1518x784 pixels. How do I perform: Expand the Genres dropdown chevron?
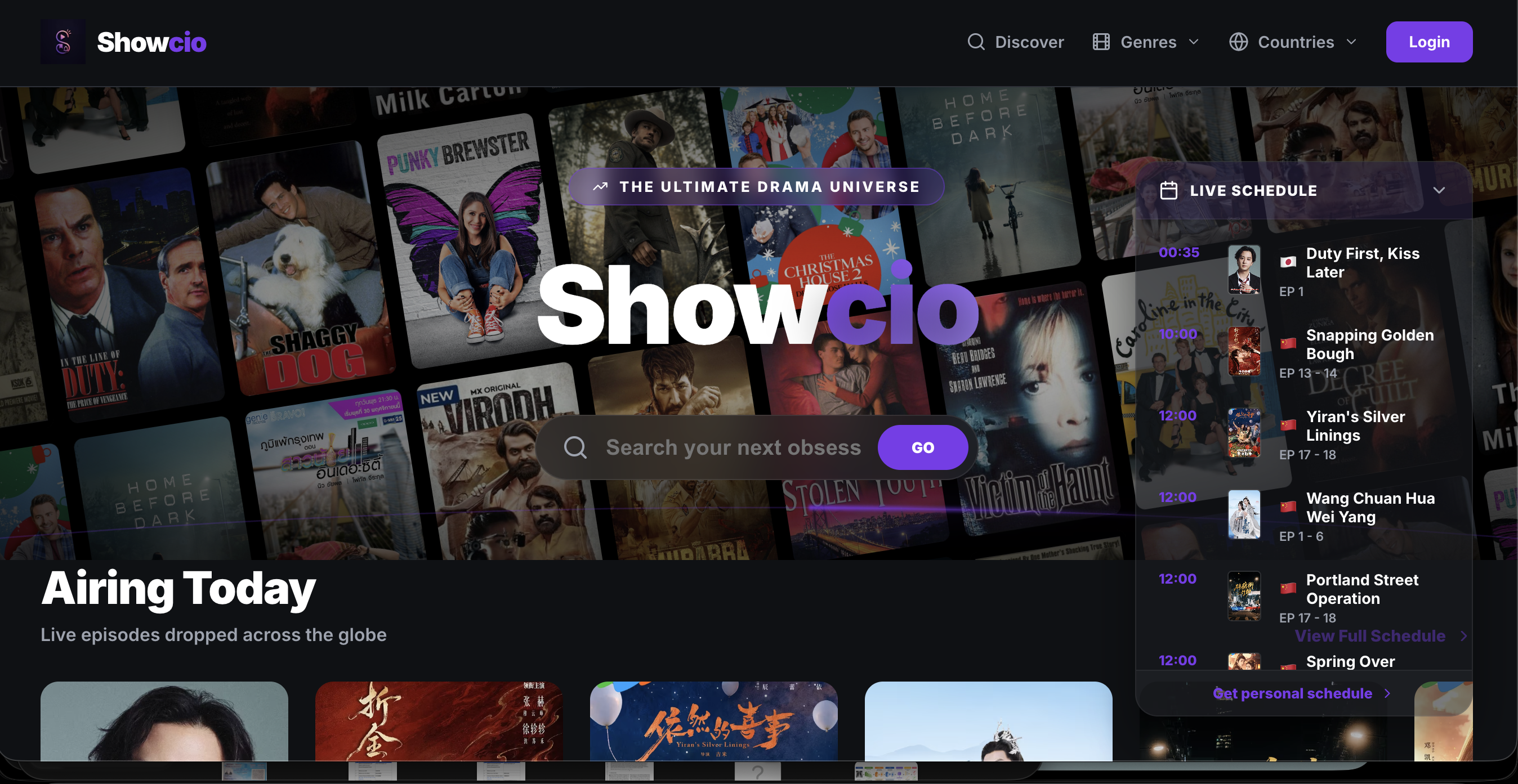(1194, 42)
